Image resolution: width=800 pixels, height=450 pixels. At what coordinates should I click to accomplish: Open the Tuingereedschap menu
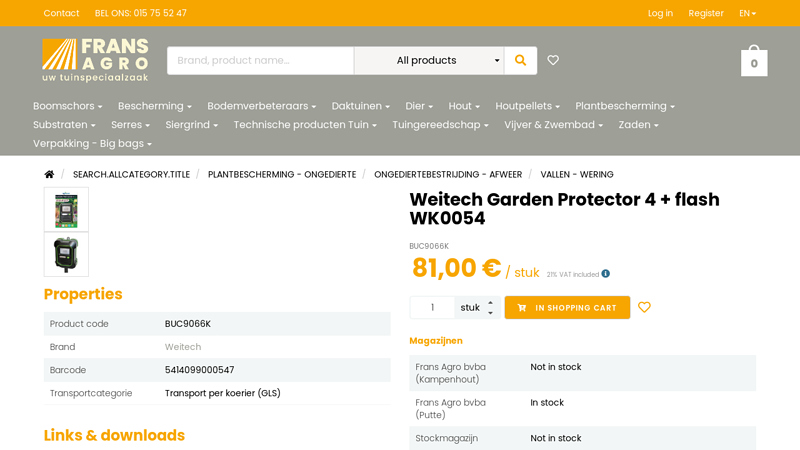[440, 125]
